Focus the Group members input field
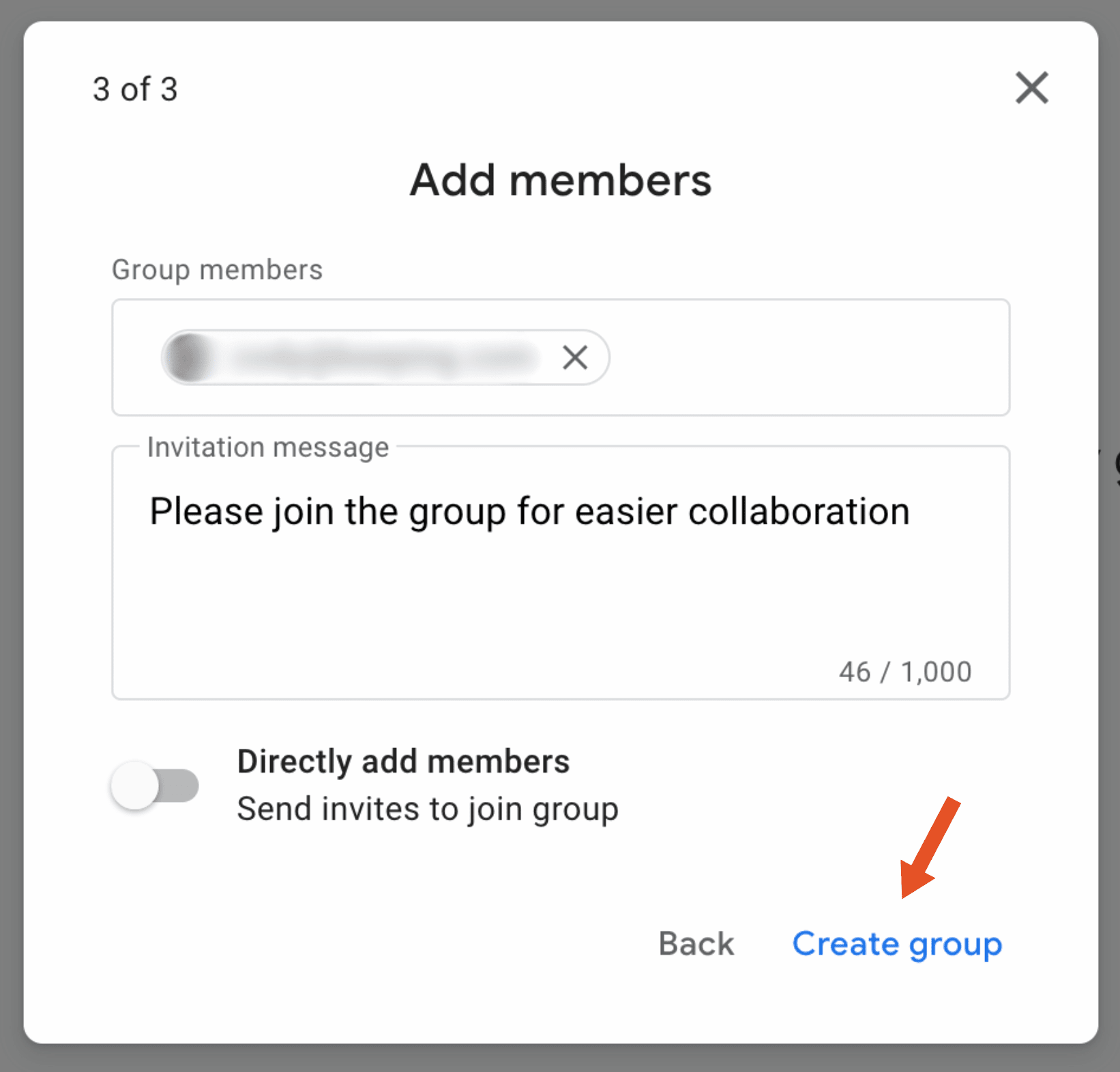 point(805,357)
